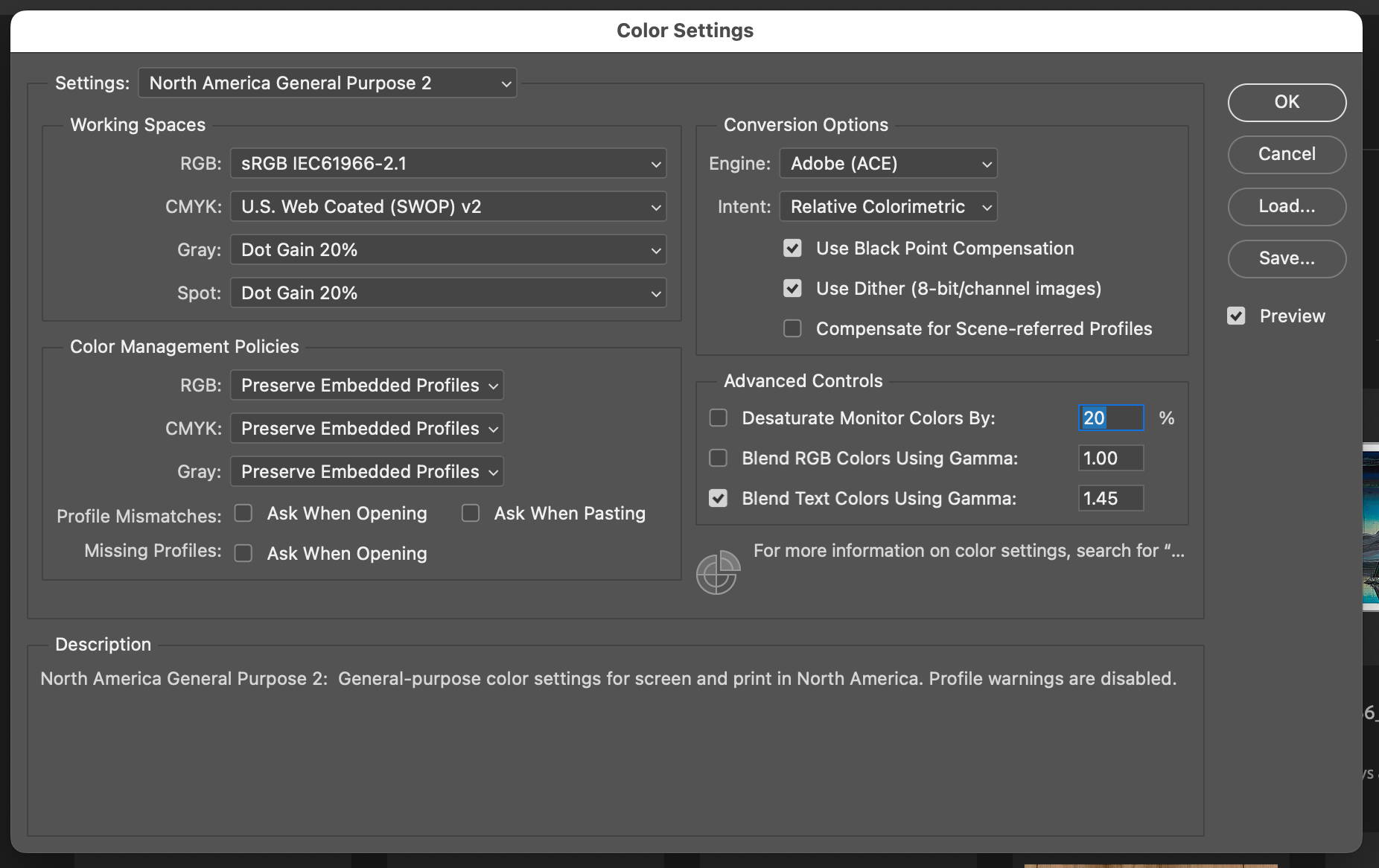Open the CMYK policy Preserve Embedded Profiles dropdown
Viewport: 1379px width, 868px height.
pos(367,429)
